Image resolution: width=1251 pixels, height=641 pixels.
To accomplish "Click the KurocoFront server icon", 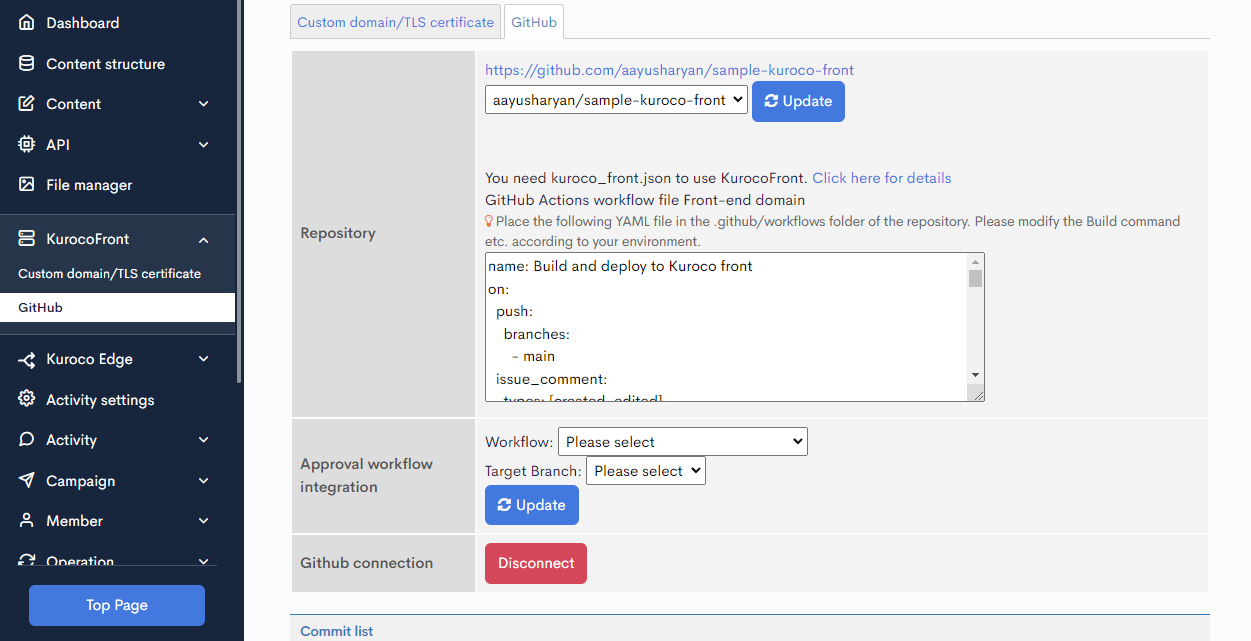I will click(27, 239).
